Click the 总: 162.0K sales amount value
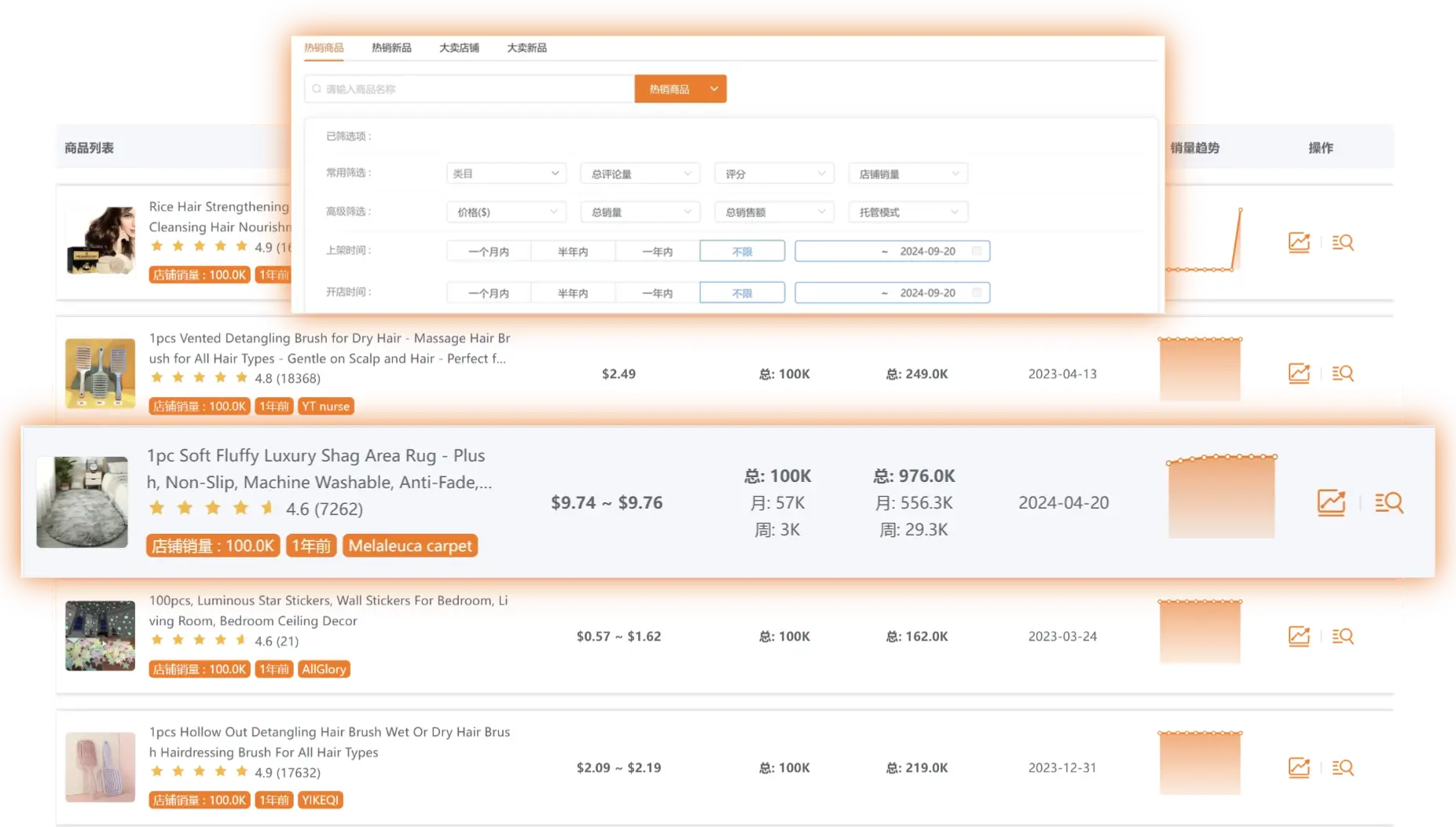 coord(917,637)
